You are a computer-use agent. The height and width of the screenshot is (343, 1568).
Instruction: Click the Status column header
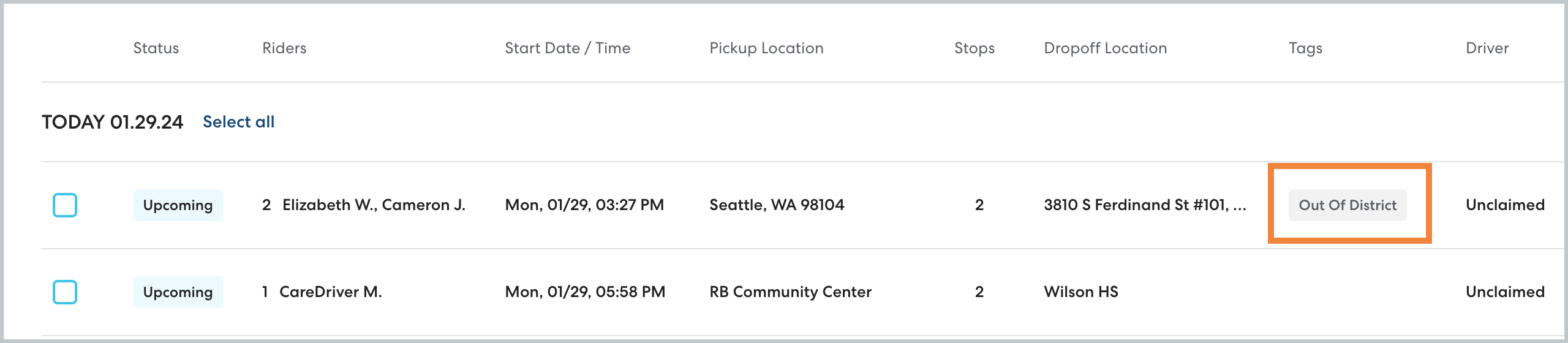[156, 48]
